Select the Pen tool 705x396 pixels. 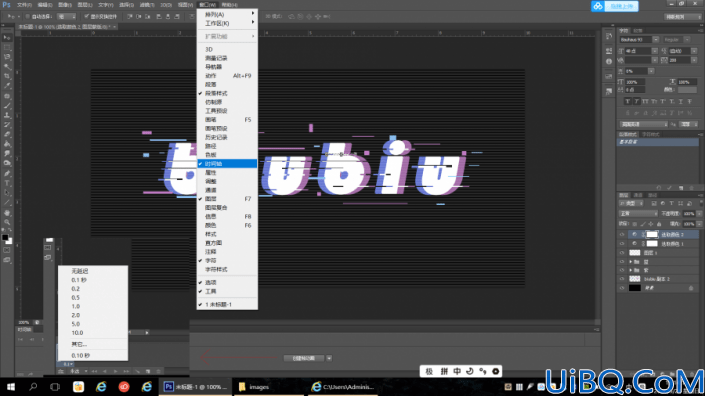click(x=7, y=174)
